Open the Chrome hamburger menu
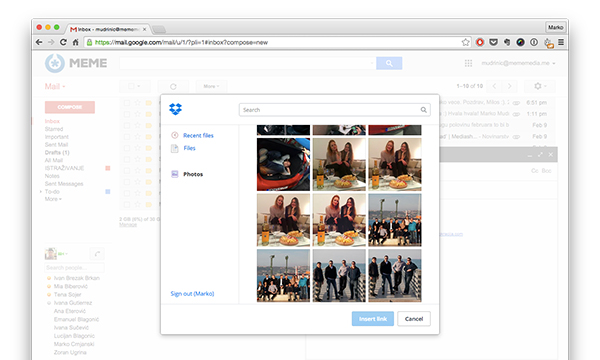600x360 pixels. [561, 42]
